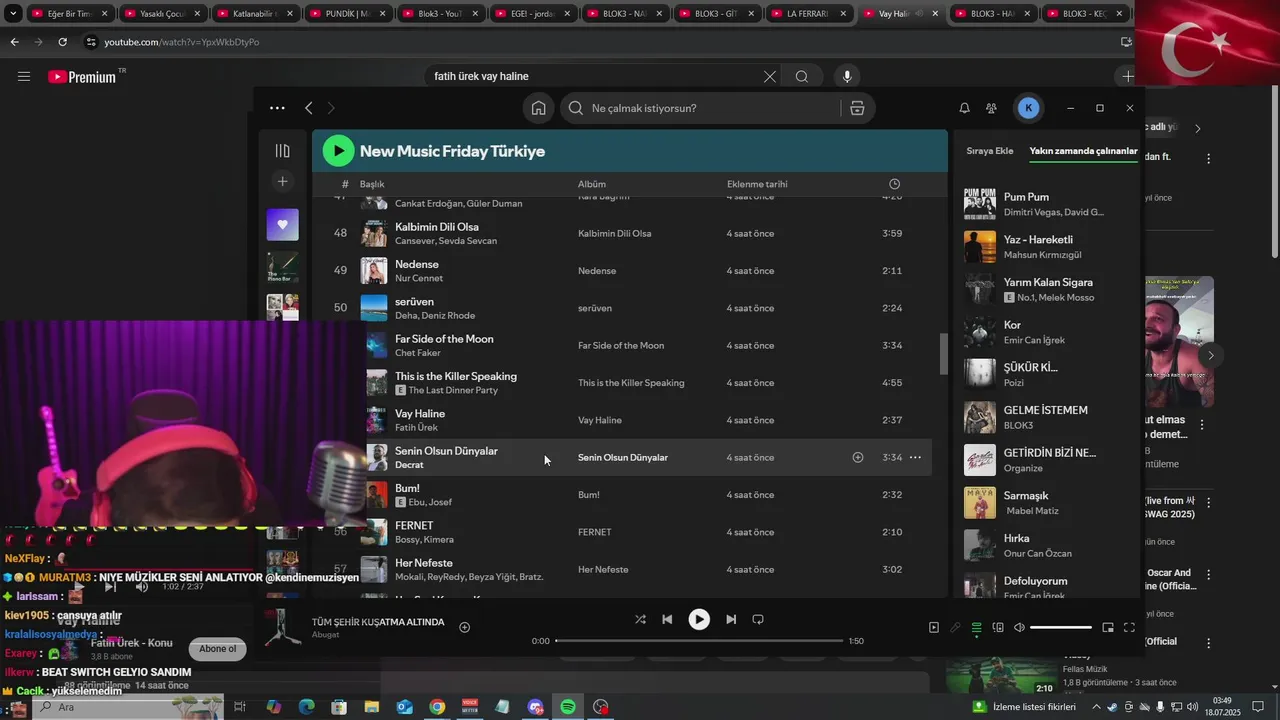Open Spotify Browse icon beside search field

tap(857, 108)
